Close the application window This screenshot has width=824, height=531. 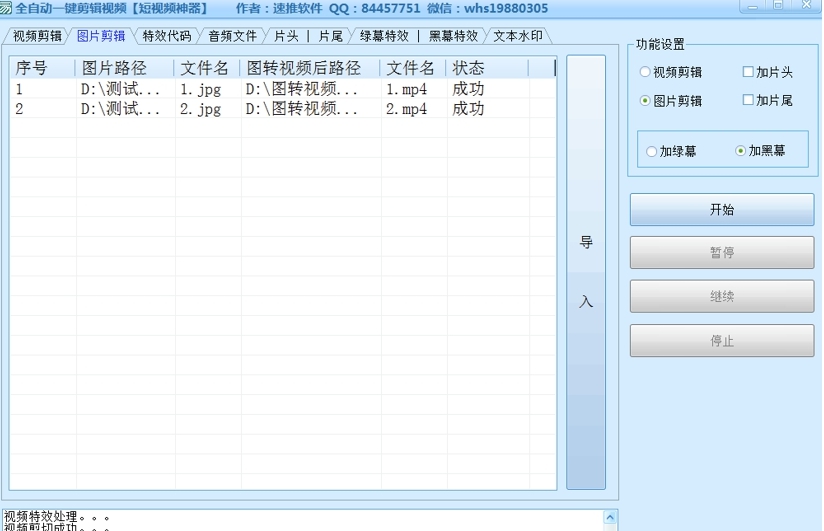807,5
